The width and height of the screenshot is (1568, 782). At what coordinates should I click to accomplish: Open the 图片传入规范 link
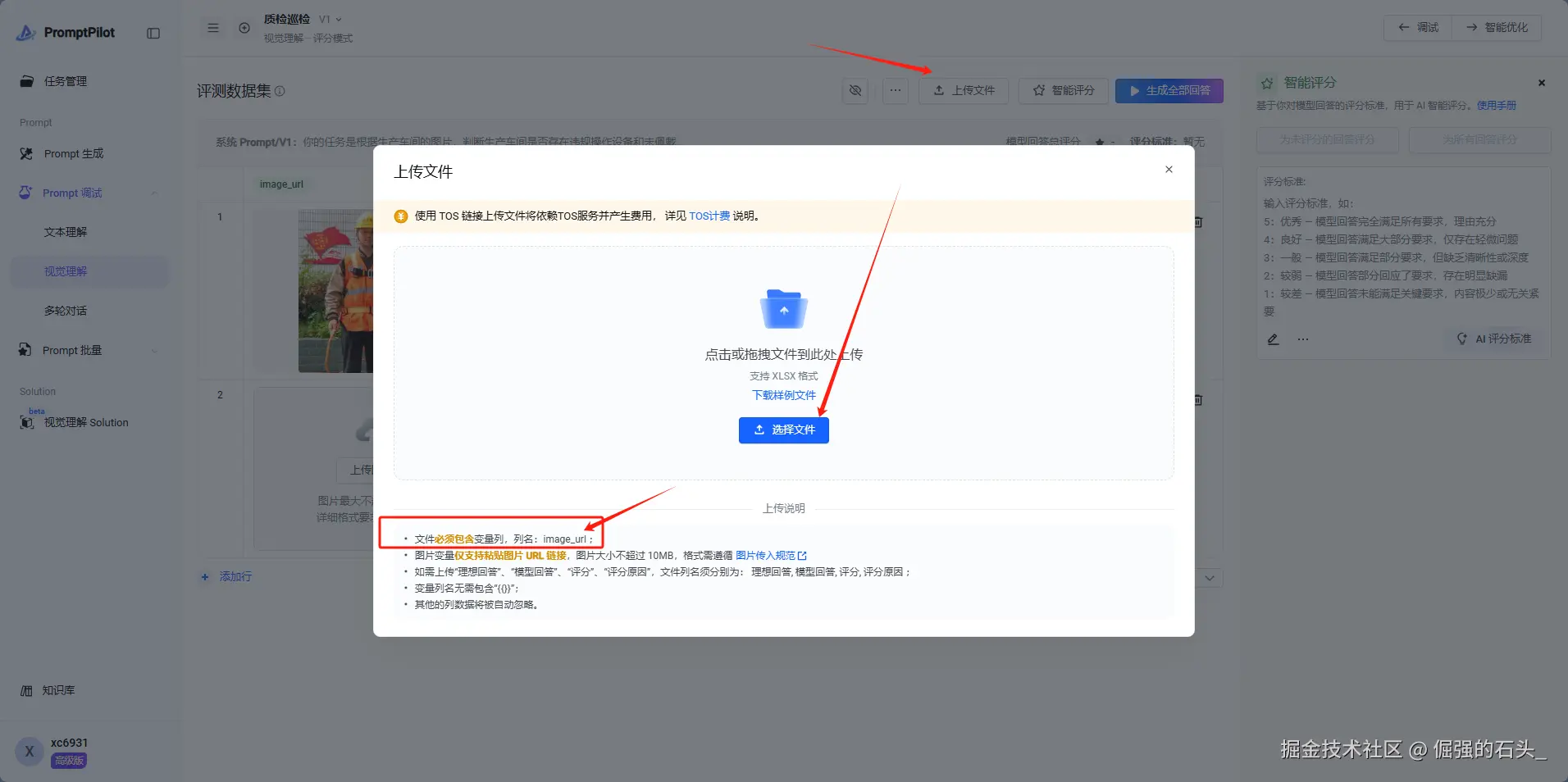(771, 556)
